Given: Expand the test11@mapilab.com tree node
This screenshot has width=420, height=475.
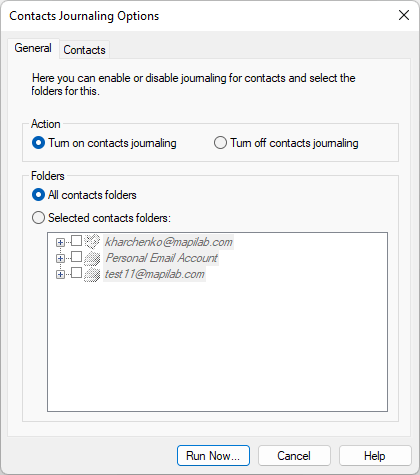Looking at the screenshot, I should coord(60,275).
